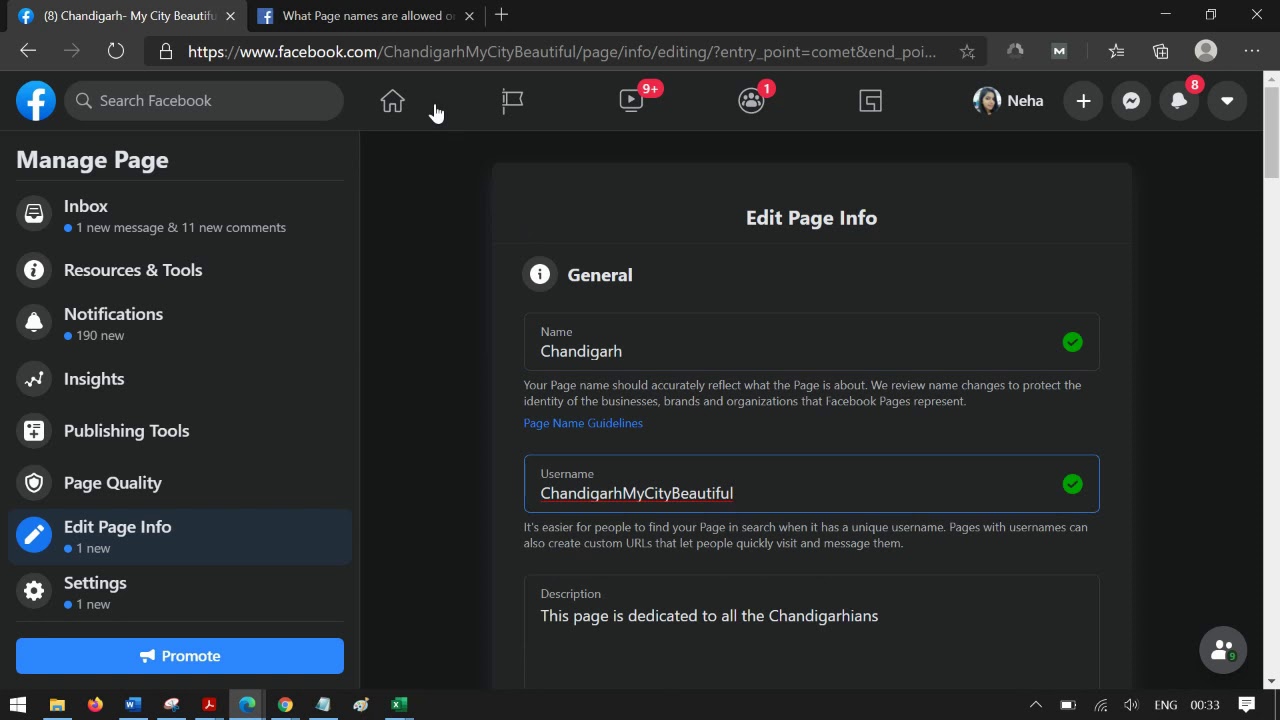Open taskbar volume control

click(x=1131, y=705)
